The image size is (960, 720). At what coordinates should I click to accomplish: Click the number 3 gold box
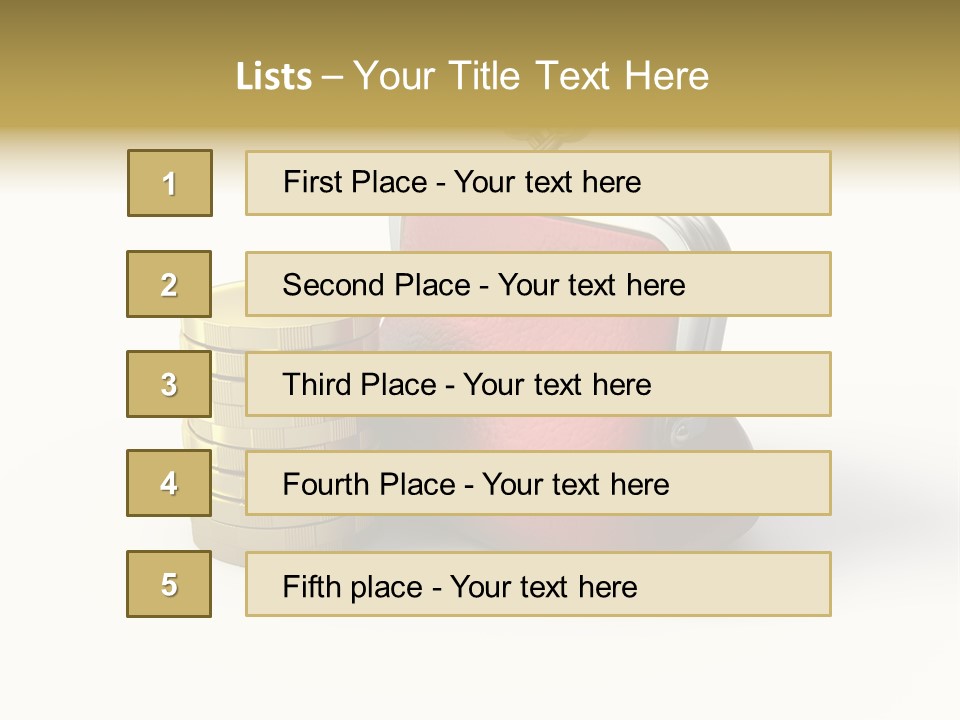(x=169, y=384)
